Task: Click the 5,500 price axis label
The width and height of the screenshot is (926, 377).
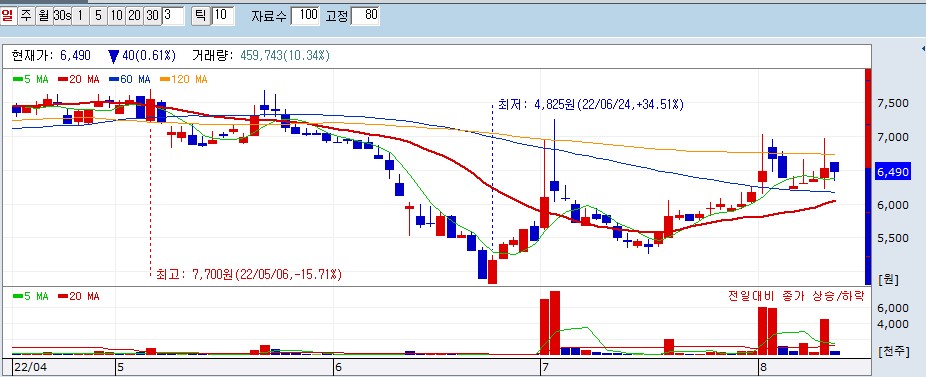Action: (x=893, y=238)
